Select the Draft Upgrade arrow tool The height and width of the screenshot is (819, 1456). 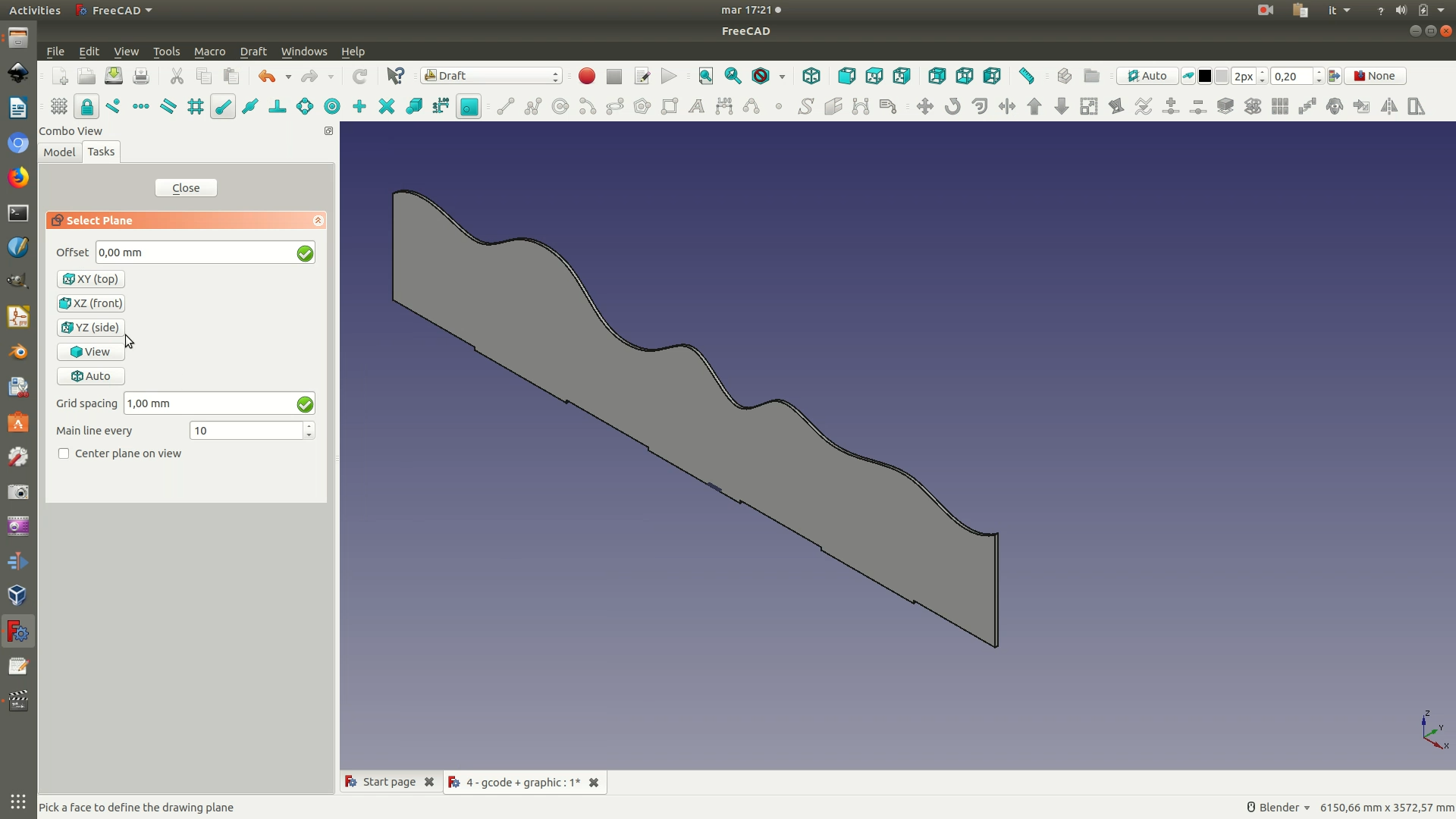(1034, 107)
